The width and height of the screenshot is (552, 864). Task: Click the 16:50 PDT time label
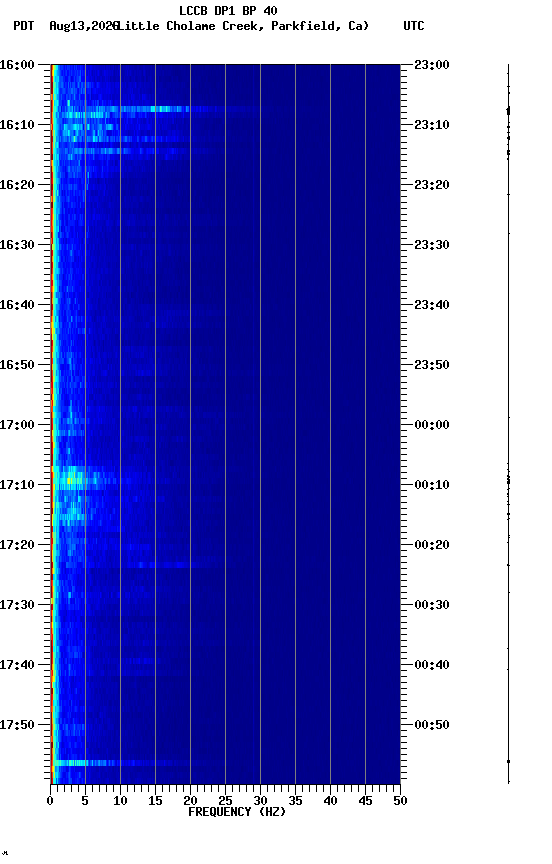pos(17,365)
